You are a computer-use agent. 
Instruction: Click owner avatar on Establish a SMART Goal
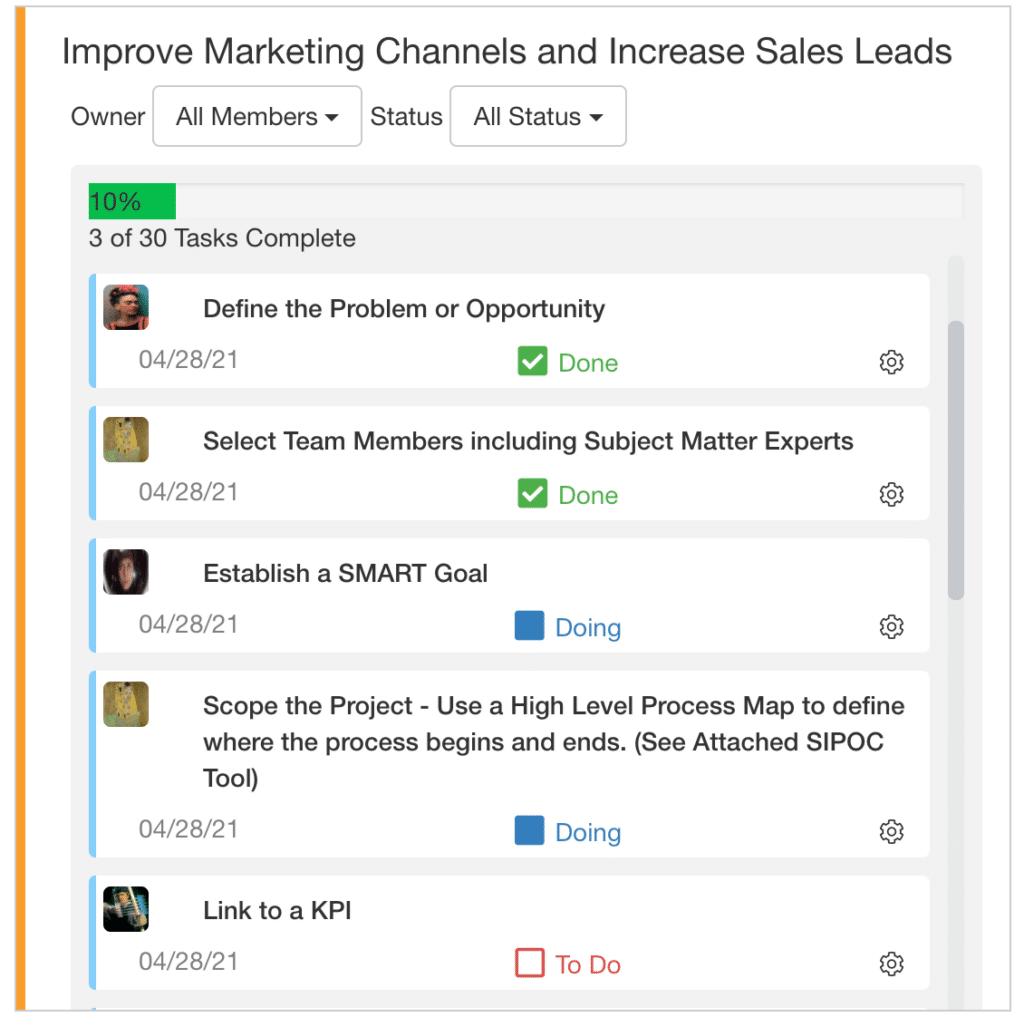(126, 572)
